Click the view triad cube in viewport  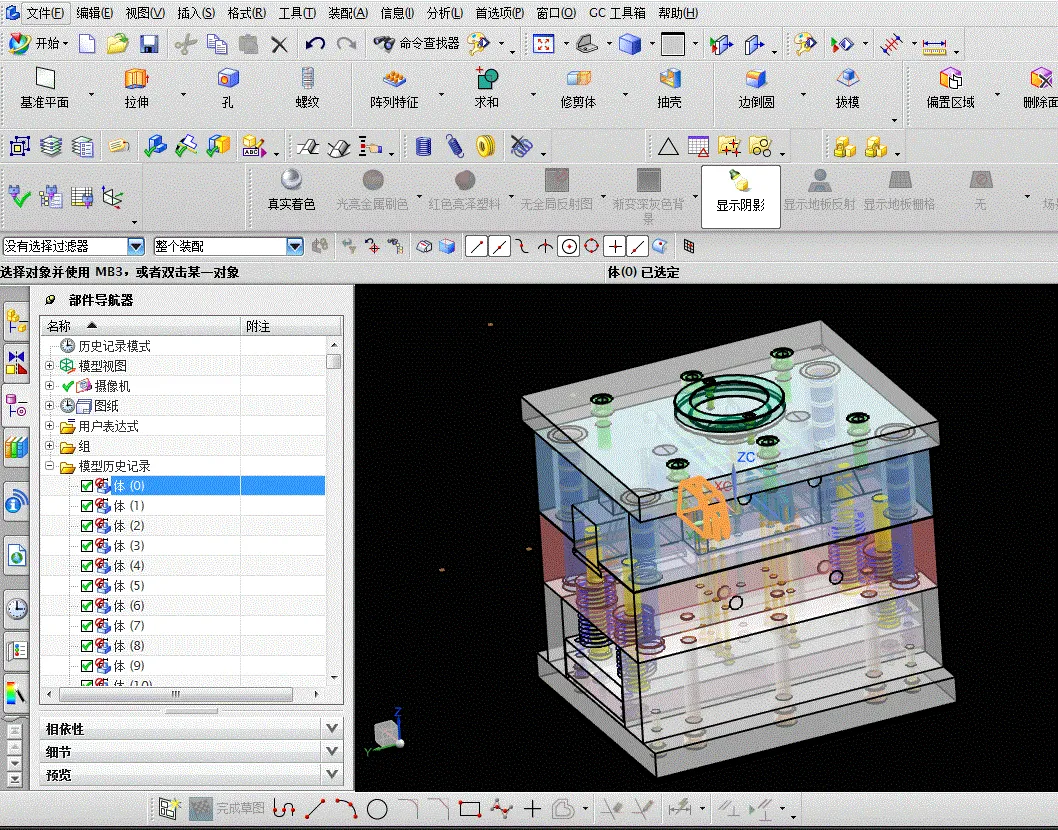[388, 734]
